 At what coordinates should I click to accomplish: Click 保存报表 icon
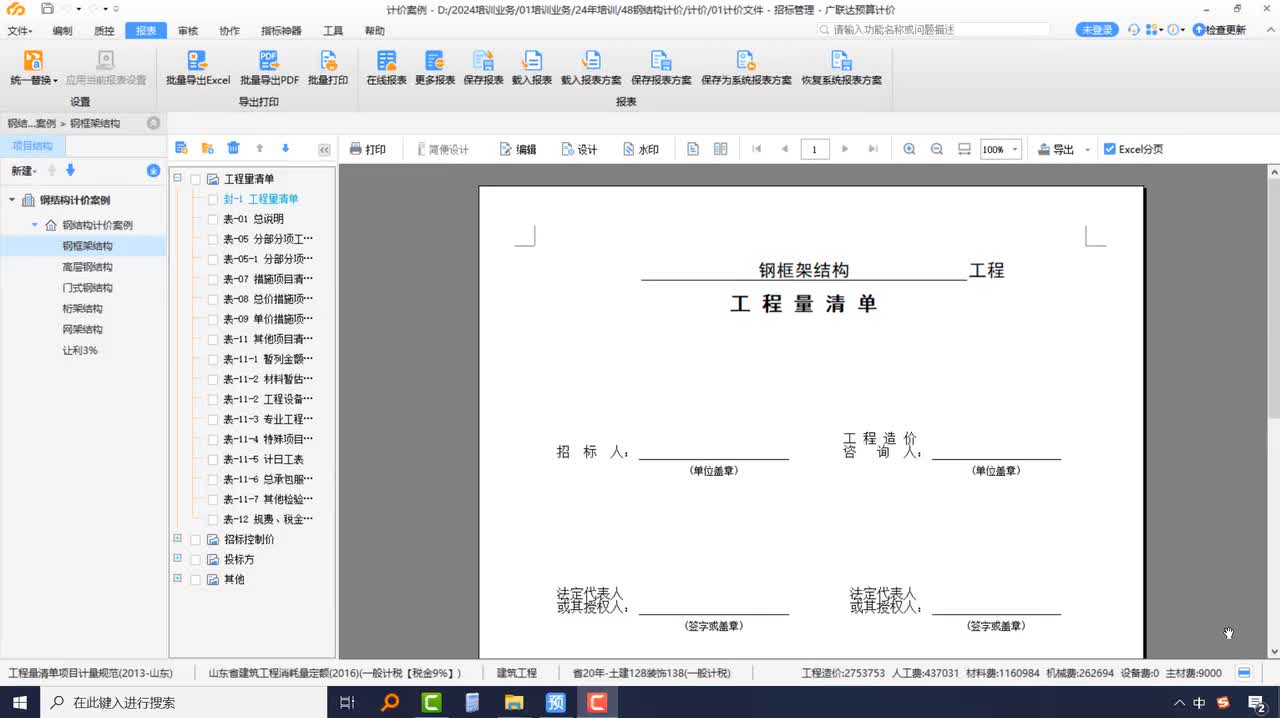coord(483,61)
